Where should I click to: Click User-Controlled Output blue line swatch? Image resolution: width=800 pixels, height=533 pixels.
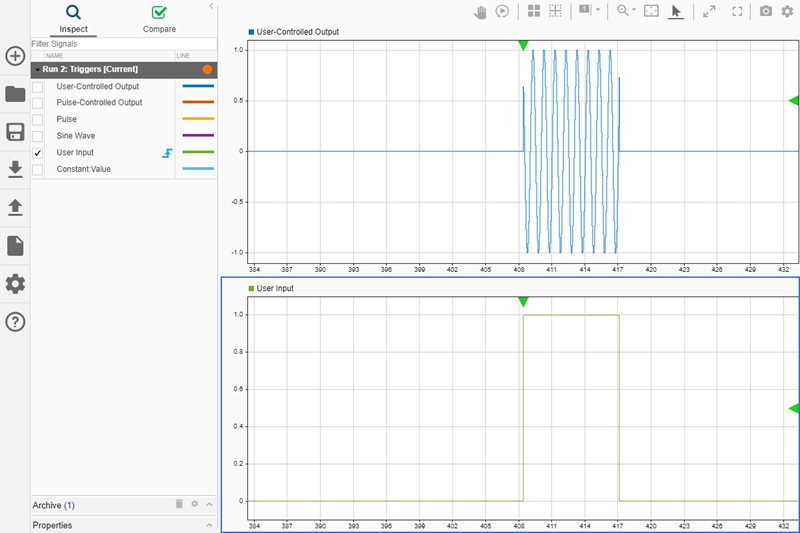(x=198, y=86)
